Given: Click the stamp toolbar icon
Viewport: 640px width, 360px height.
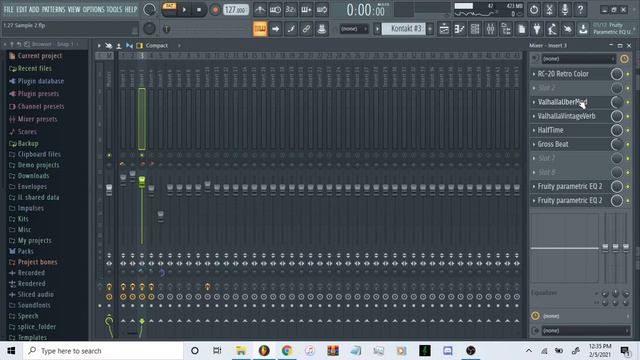Looking at the screenshot, I should 322,29.
